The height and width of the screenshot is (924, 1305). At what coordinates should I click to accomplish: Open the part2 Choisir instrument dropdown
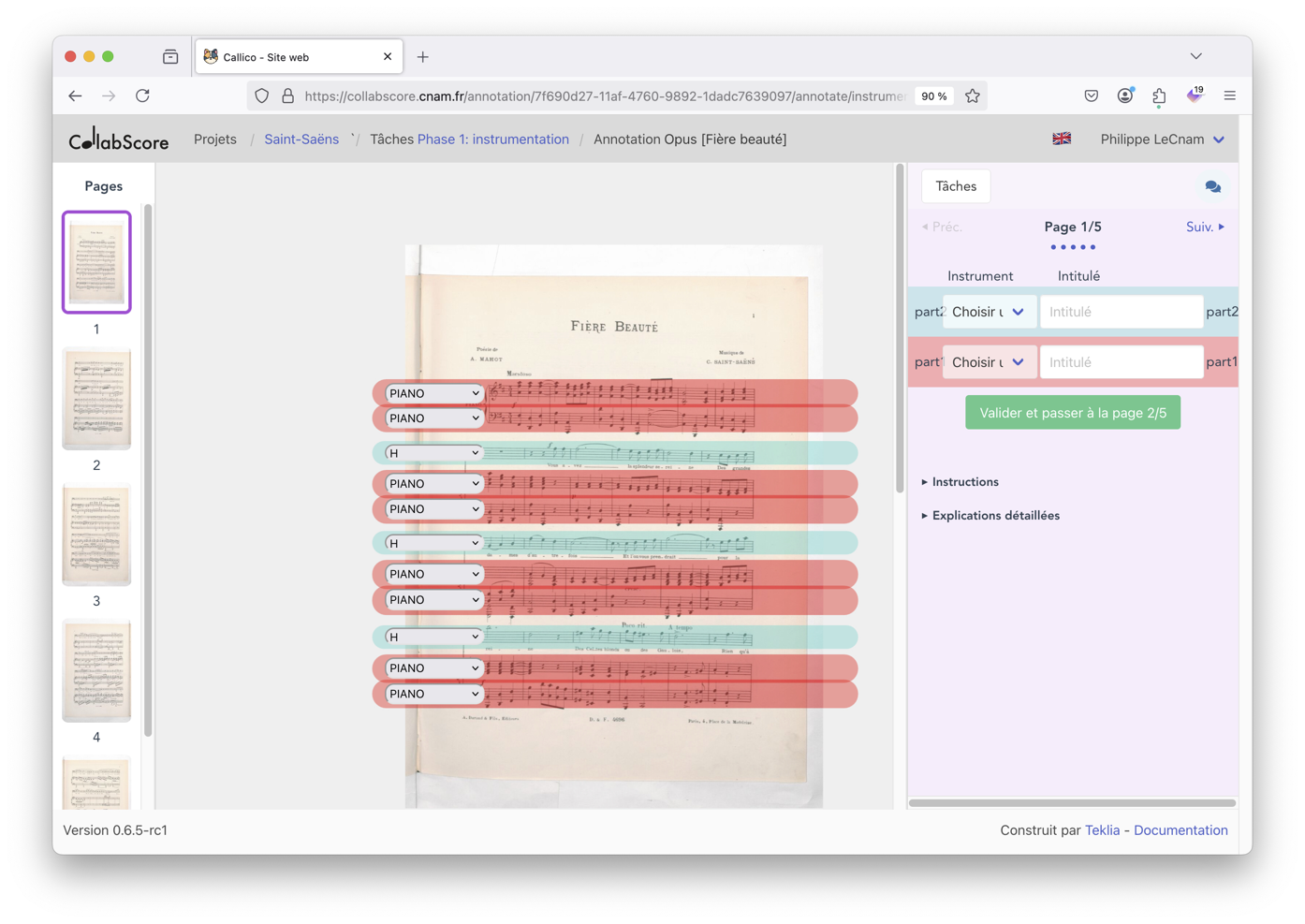point(989,312)
